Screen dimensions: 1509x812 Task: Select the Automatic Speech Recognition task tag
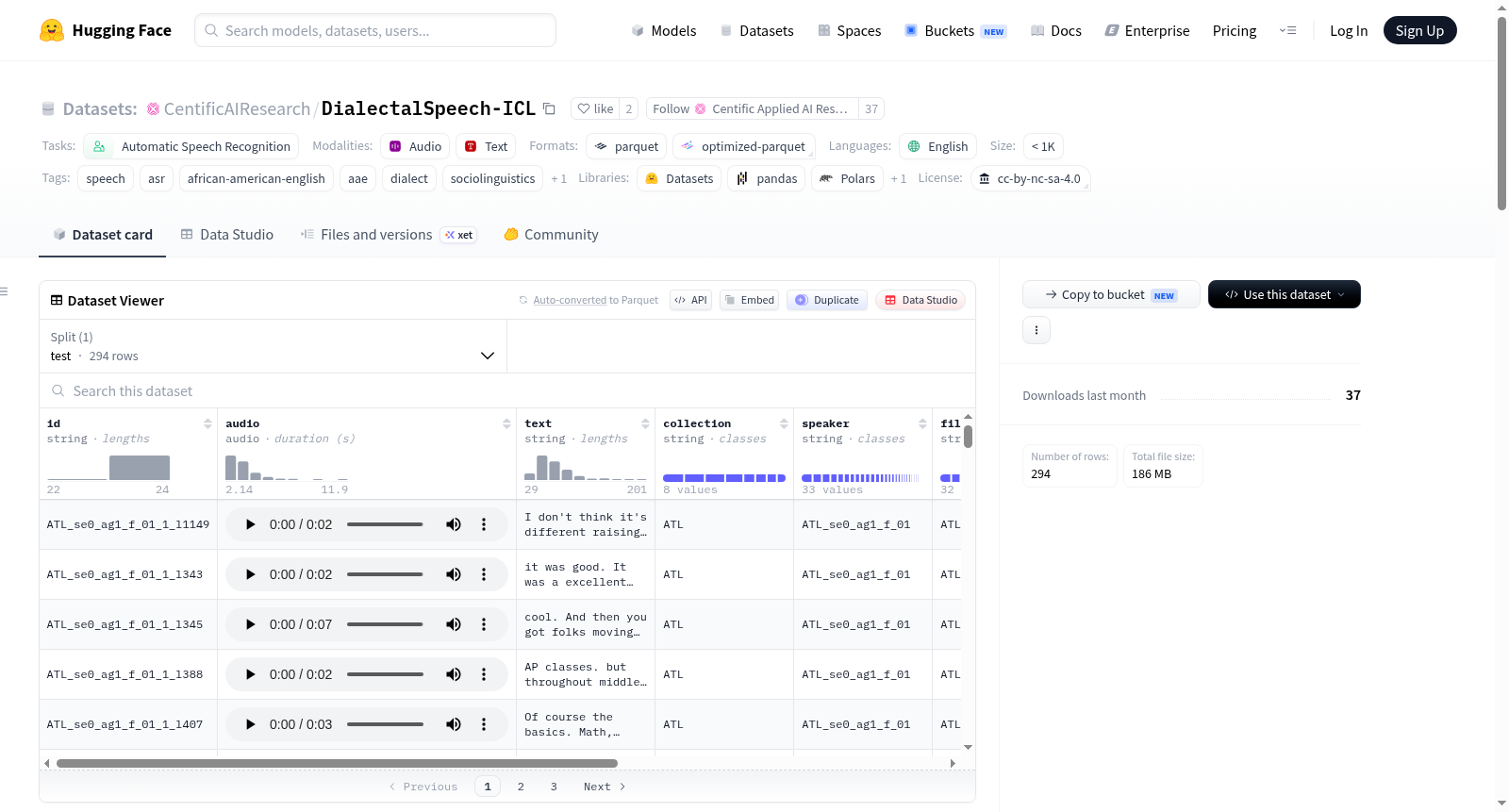(x=191, y=146)
